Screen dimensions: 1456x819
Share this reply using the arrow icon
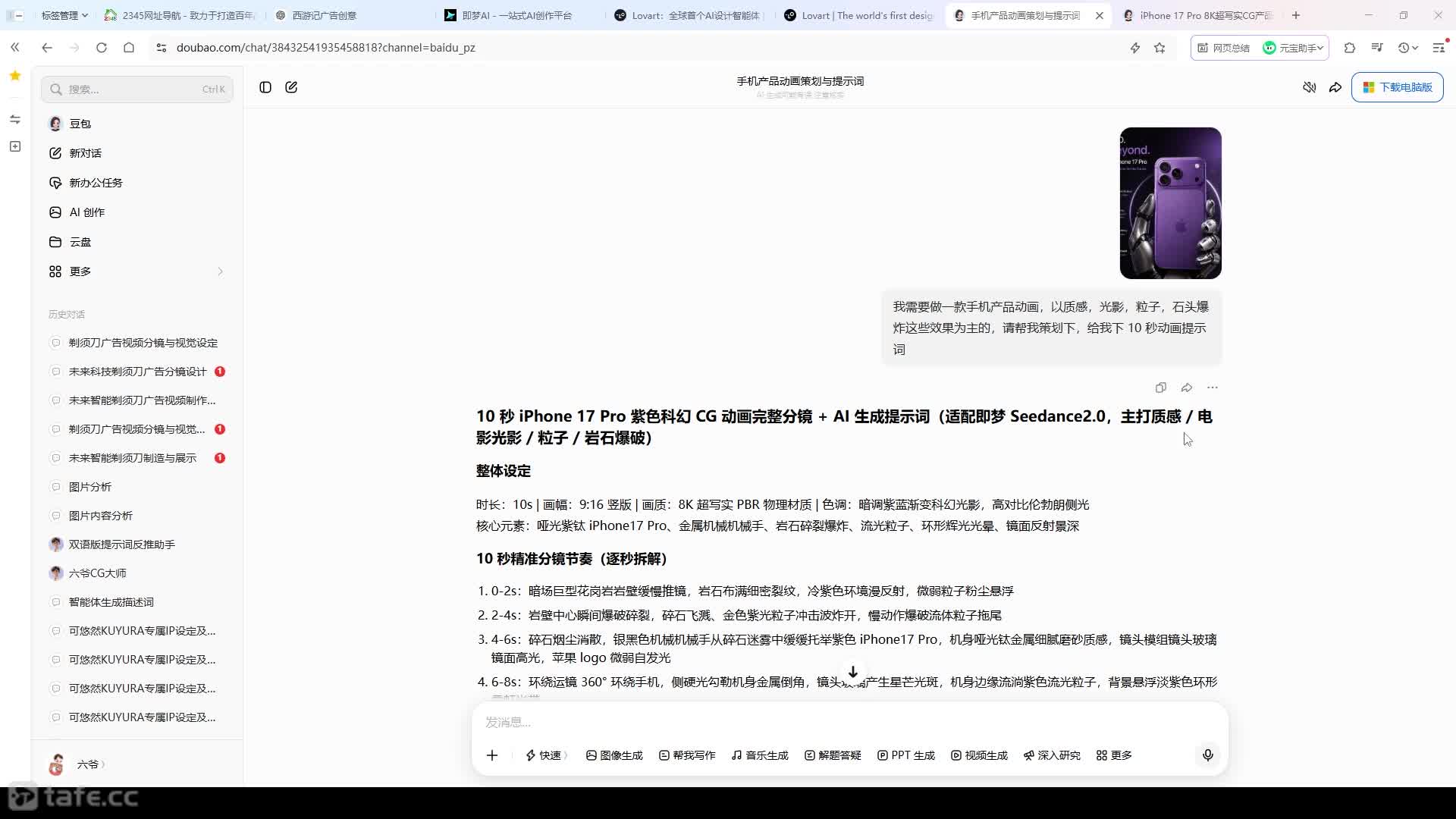pos(1187,388)
